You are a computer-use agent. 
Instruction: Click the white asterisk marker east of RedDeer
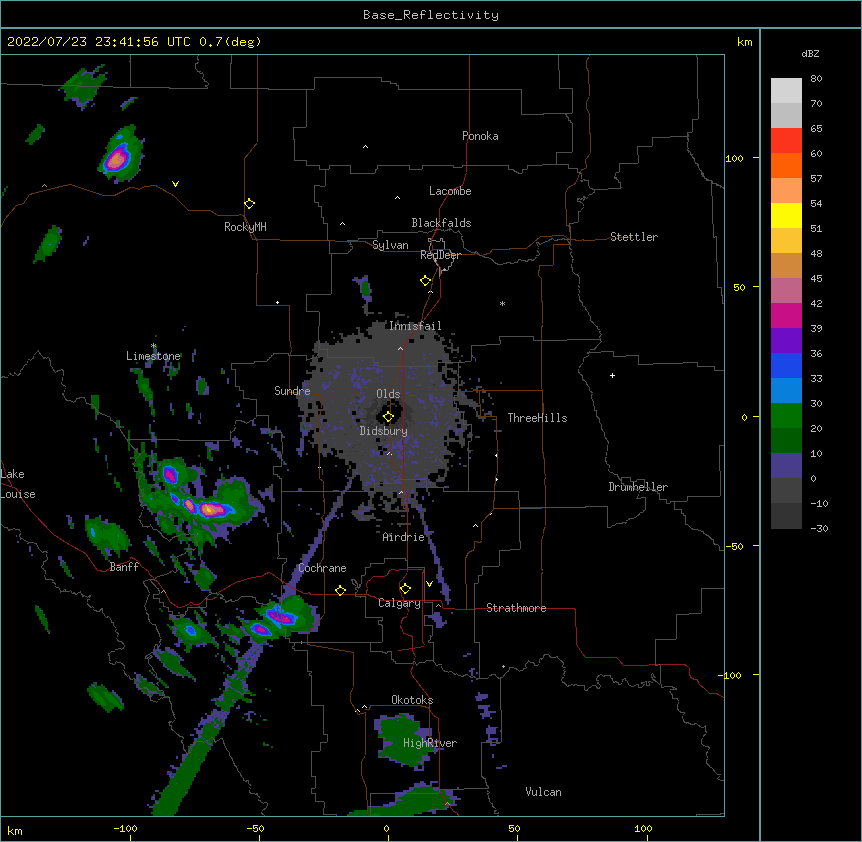pyautogui.click(x=502, y=303)
